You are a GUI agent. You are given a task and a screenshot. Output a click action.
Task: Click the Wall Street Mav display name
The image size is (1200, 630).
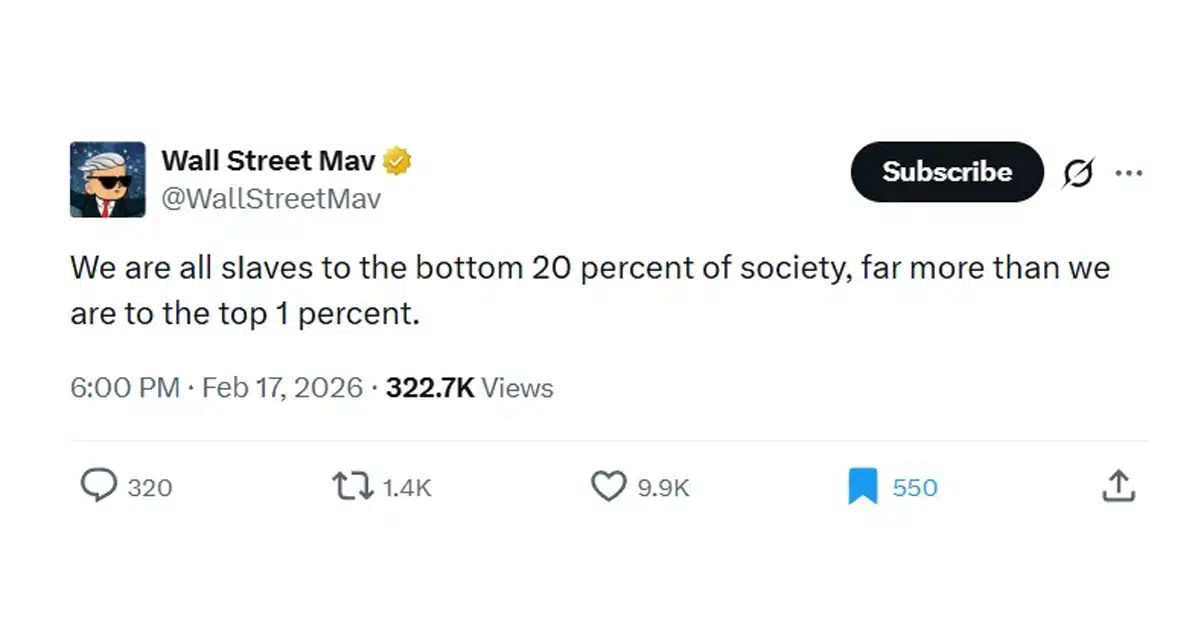[x=269, y=160]
